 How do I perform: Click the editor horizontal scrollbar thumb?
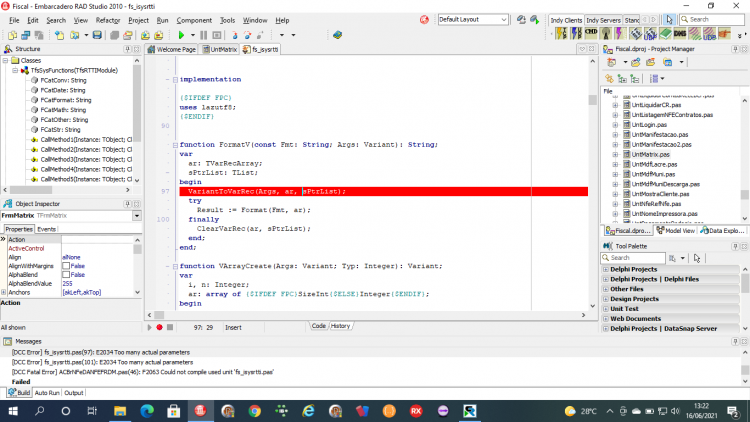tap(159, 315)
